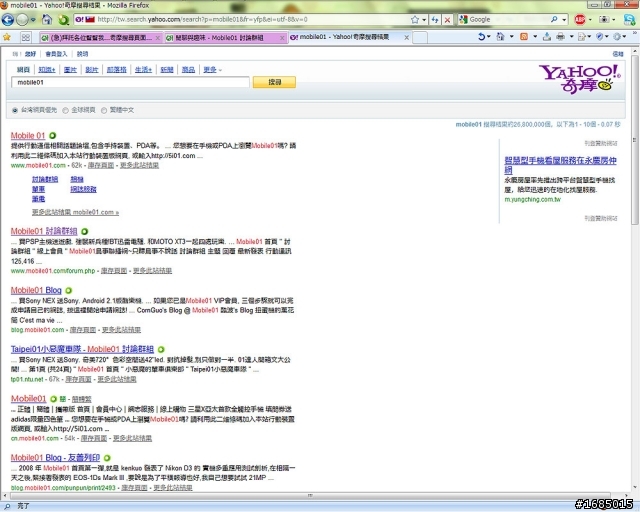Open the sponsored 智慧型手機看屋服務 ad link
Image resolution: width=640 pixels, height=512 pixels.
tap(560, 165)
